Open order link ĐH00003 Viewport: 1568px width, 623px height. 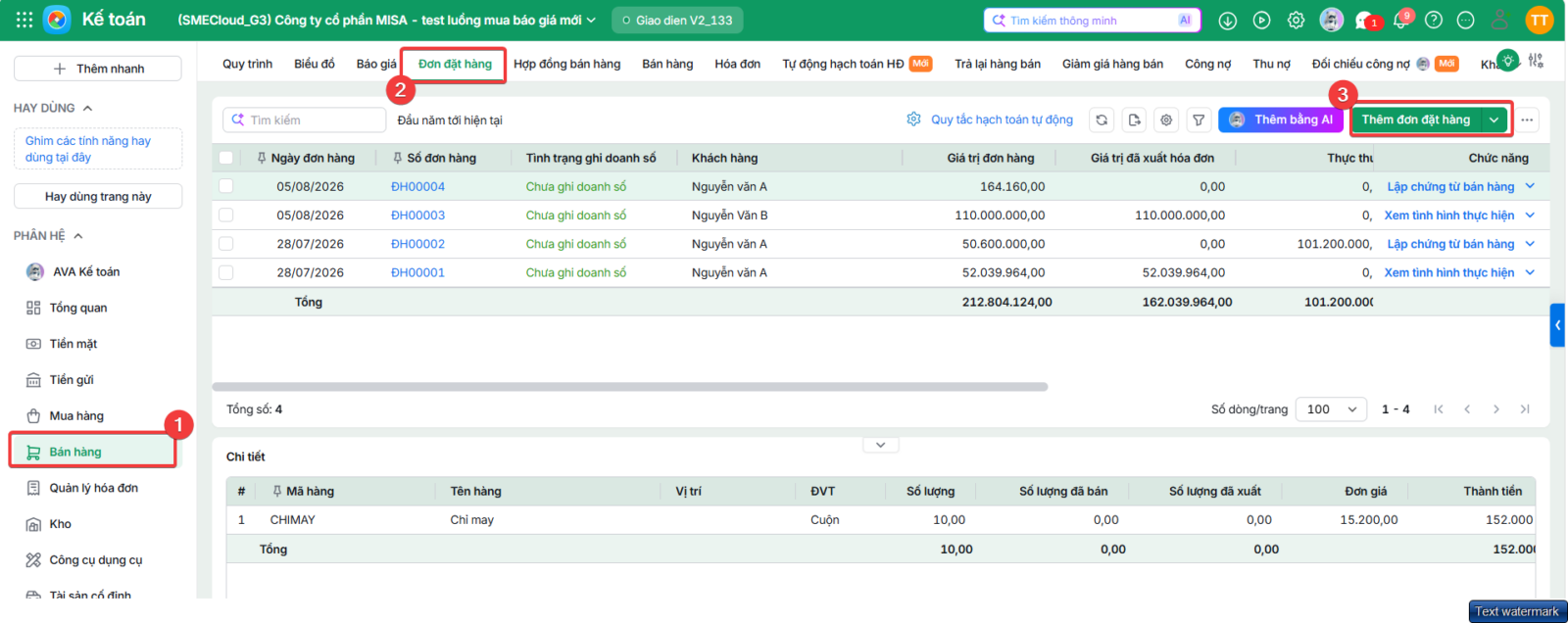point(417,216)
